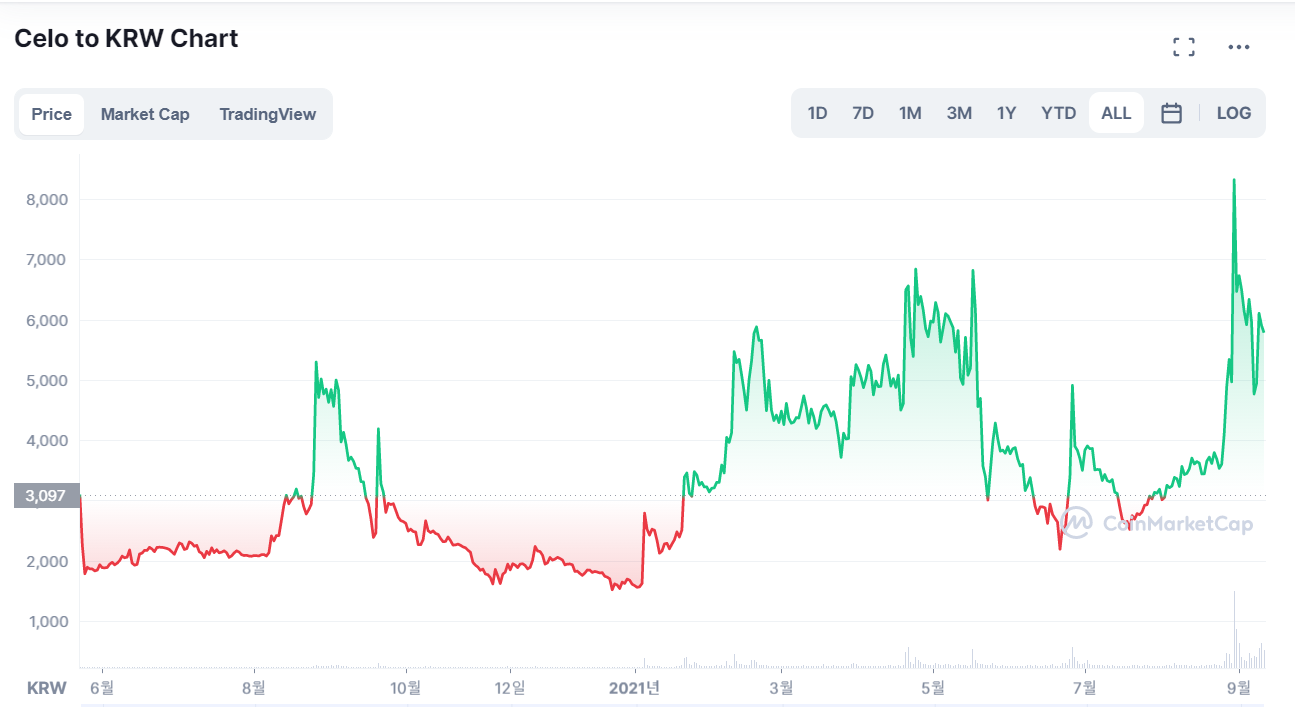Select the YTD time range

[1058, 113]
